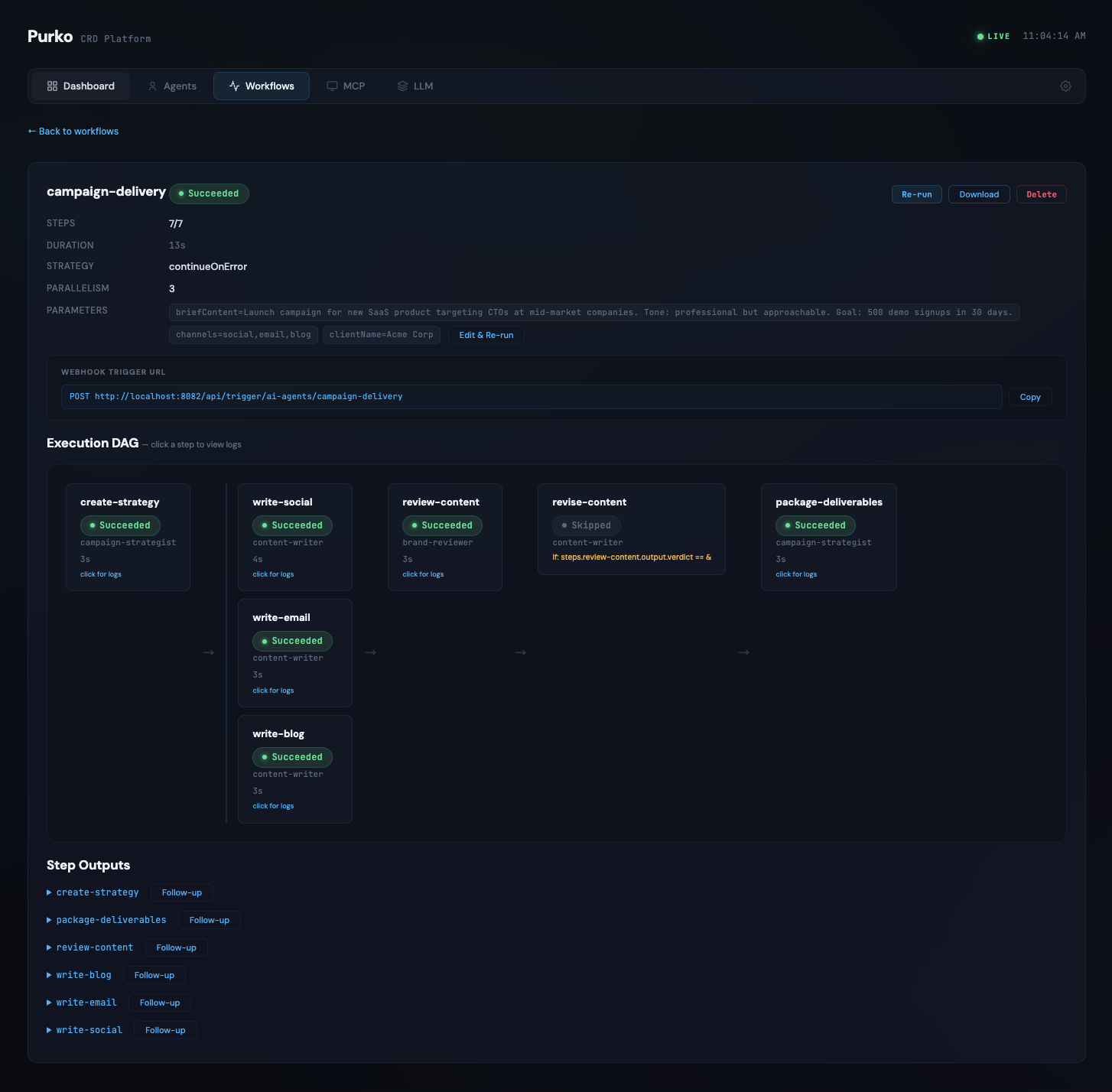Click the MCP monitor icon
Viewport: 1112px width, 1092px height.
click(332, 86)
